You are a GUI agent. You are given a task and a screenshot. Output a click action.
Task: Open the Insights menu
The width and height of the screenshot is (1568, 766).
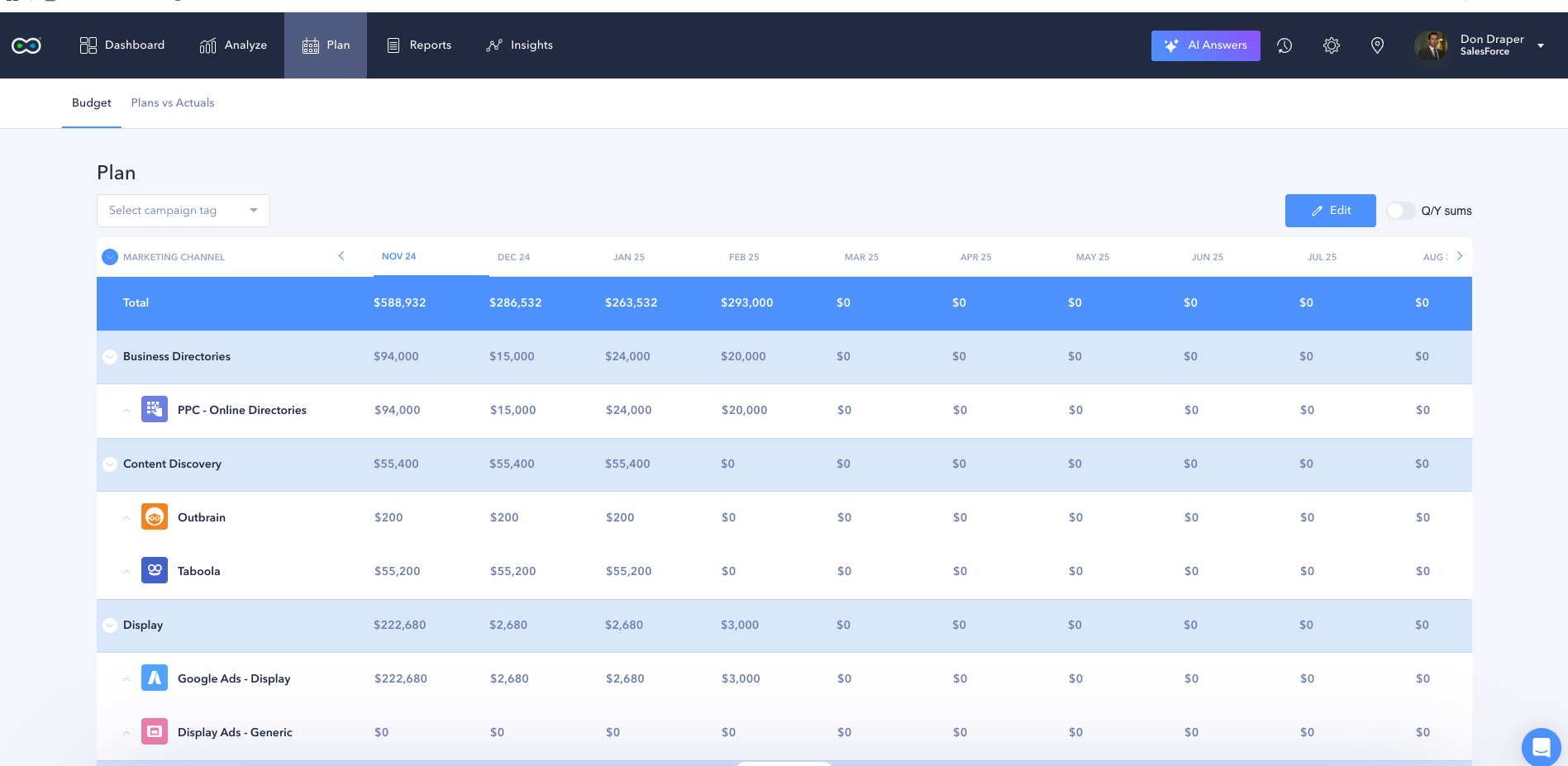[x=520, y=45]
